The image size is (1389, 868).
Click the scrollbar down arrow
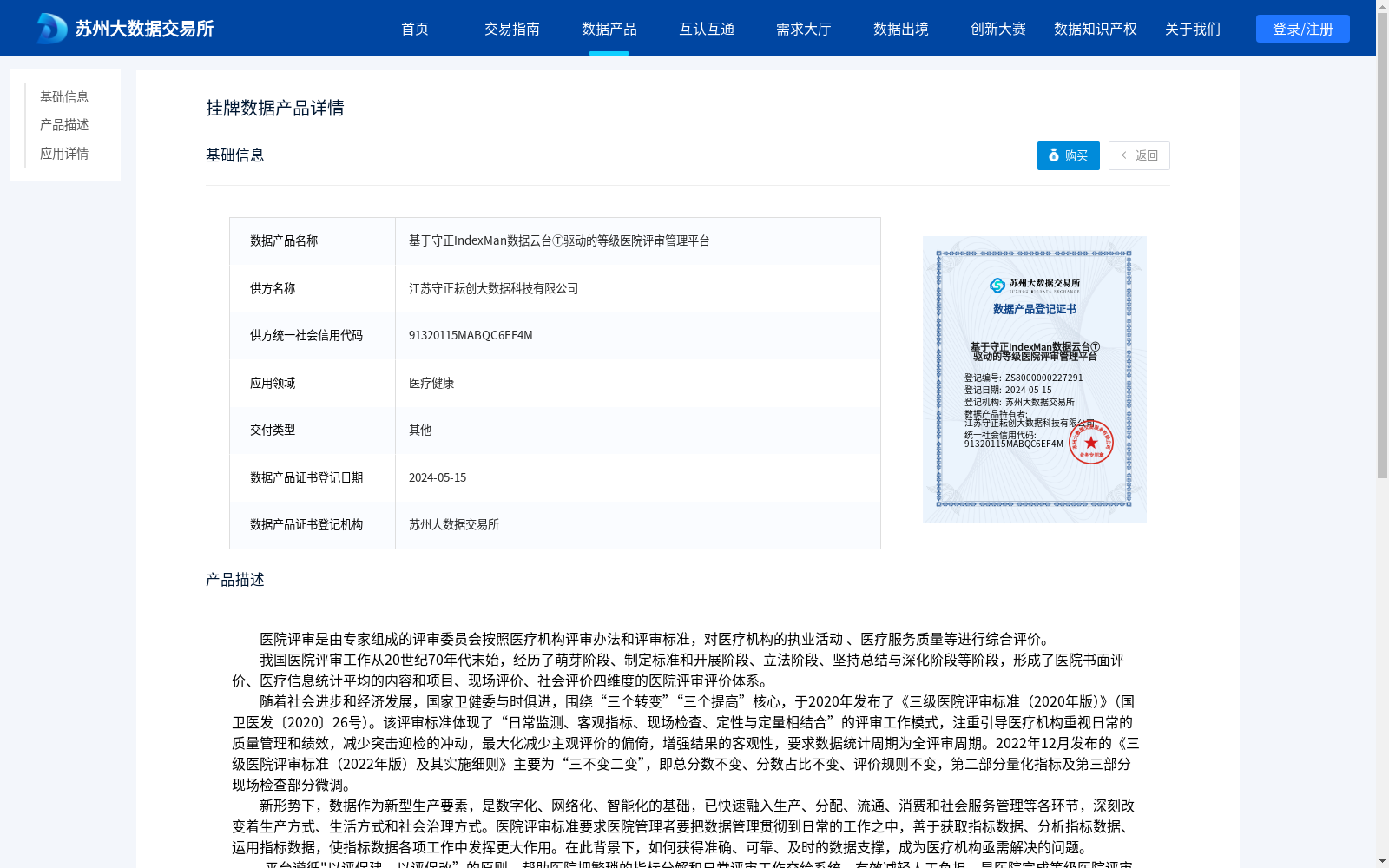click(1382, 861)
